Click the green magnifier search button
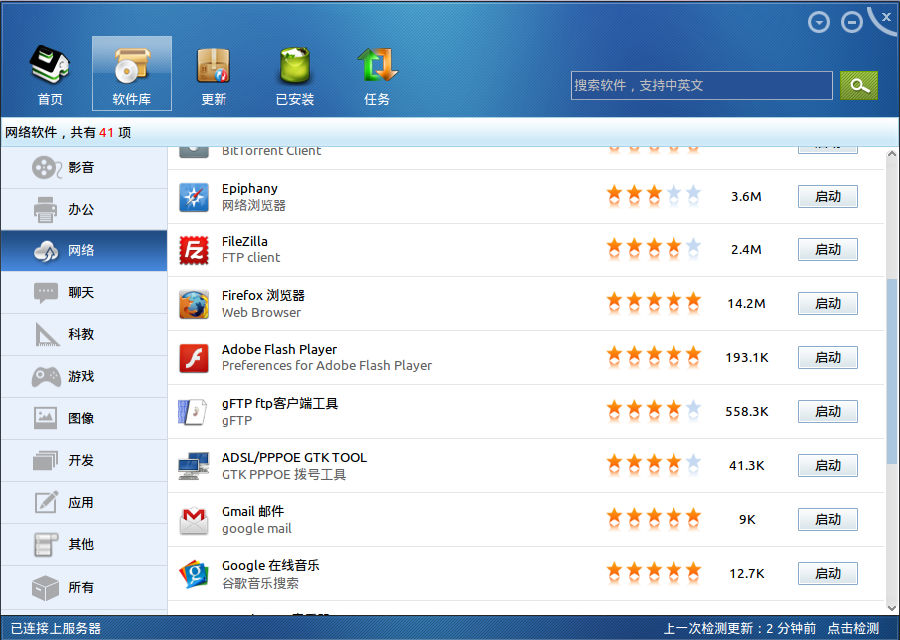The height and width of the screenshot is (640, 900). (x=859, y=86)
